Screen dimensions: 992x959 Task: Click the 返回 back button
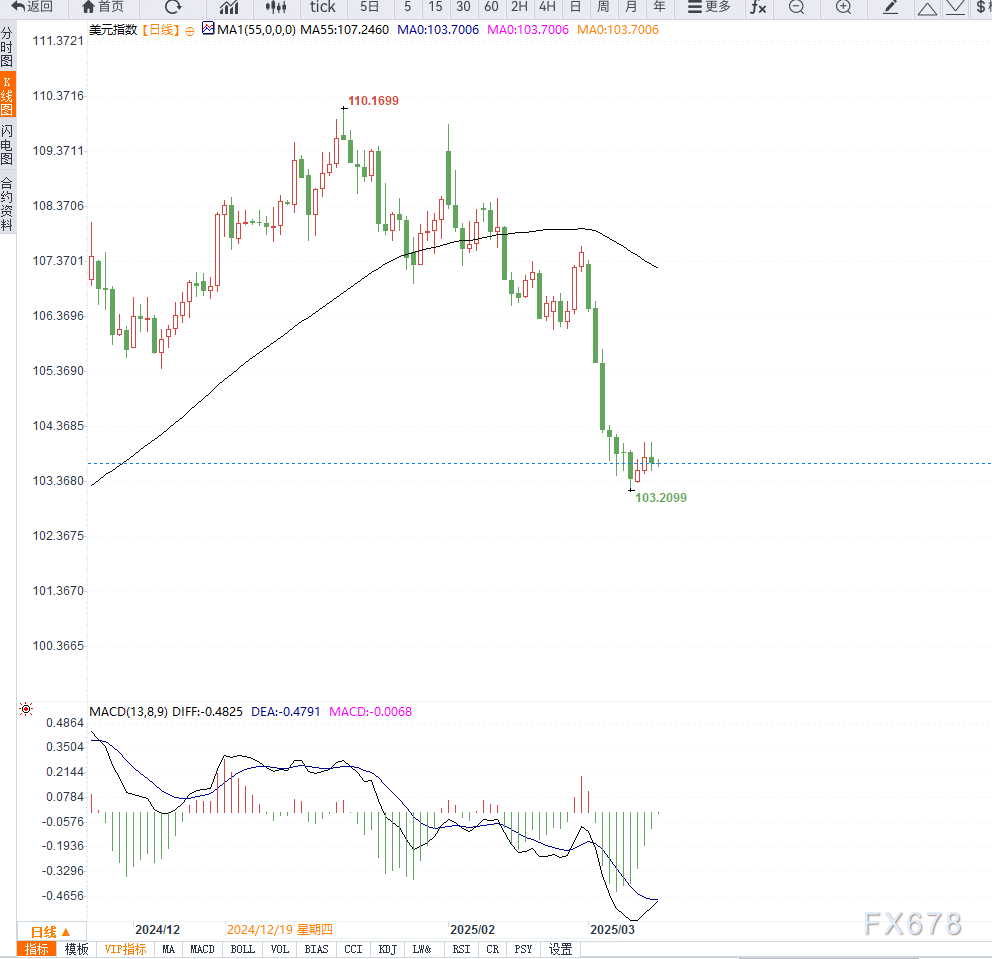click(32, 7)
